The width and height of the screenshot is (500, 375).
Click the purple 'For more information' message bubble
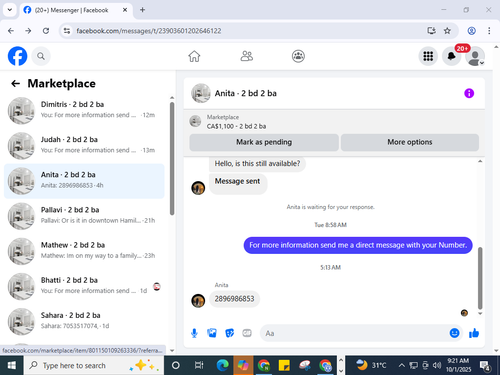[x=358, y=245]
